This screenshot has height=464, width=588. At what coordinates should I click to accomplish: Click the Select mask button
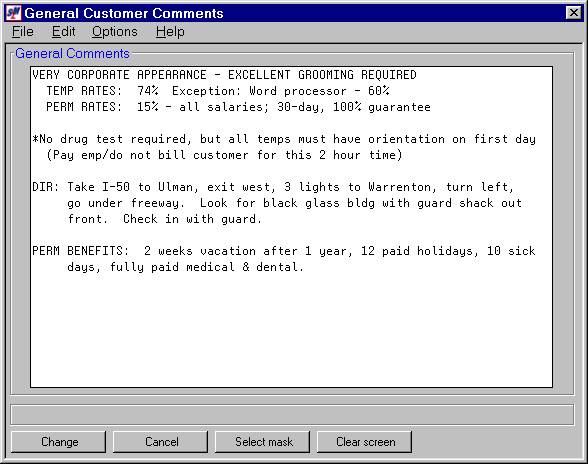point(262,442)
